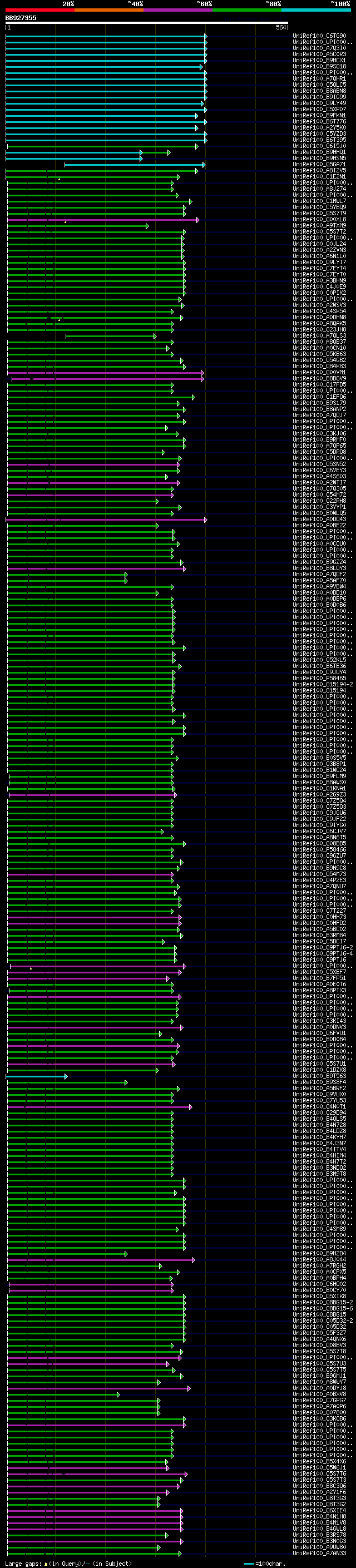Select the UniRef100_Q6XIE4 label
This screenshot has width=356, height=1568.
pos(319,1510)
